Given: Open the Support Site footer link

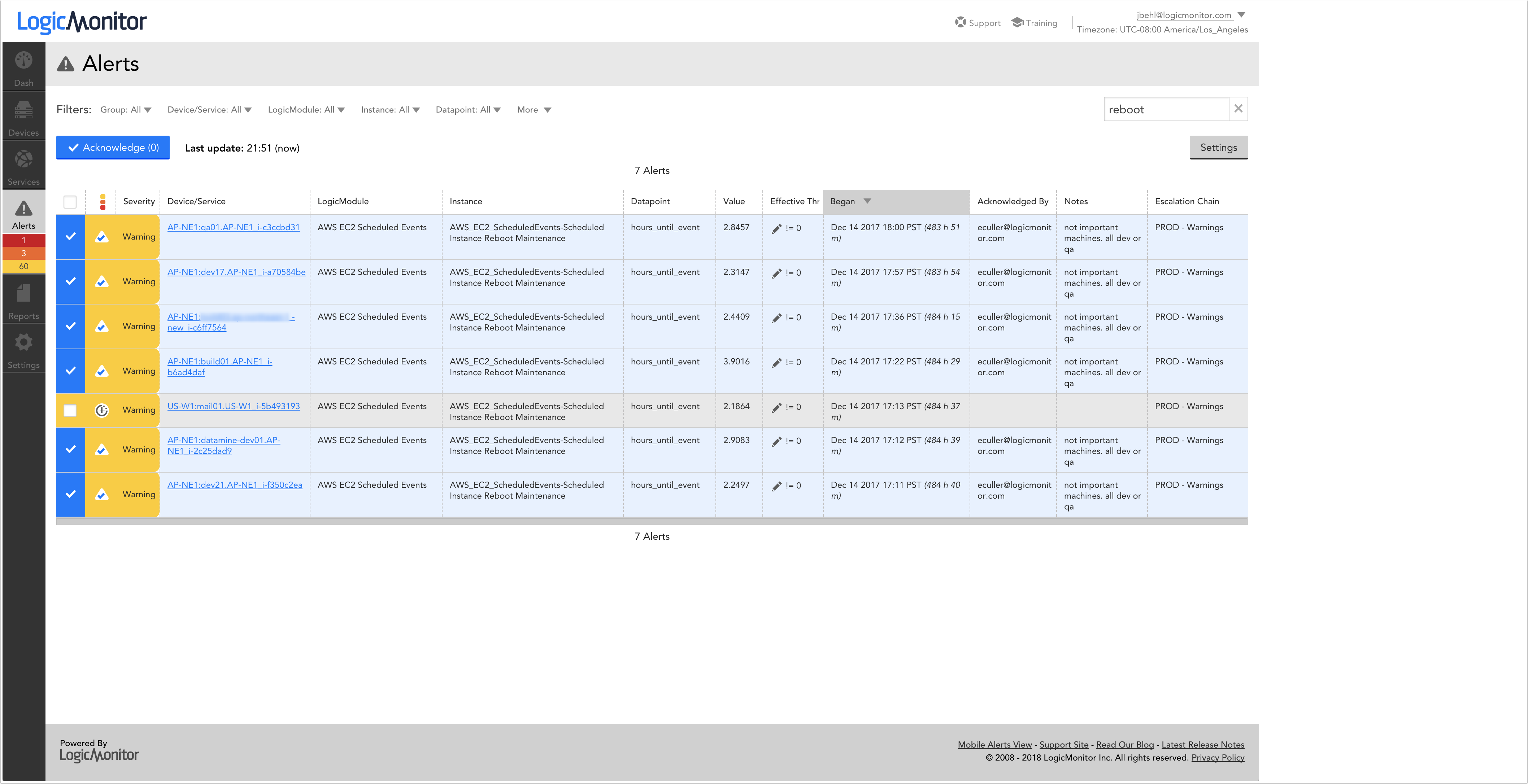Looking at the screenshot, I should 1063,745.
